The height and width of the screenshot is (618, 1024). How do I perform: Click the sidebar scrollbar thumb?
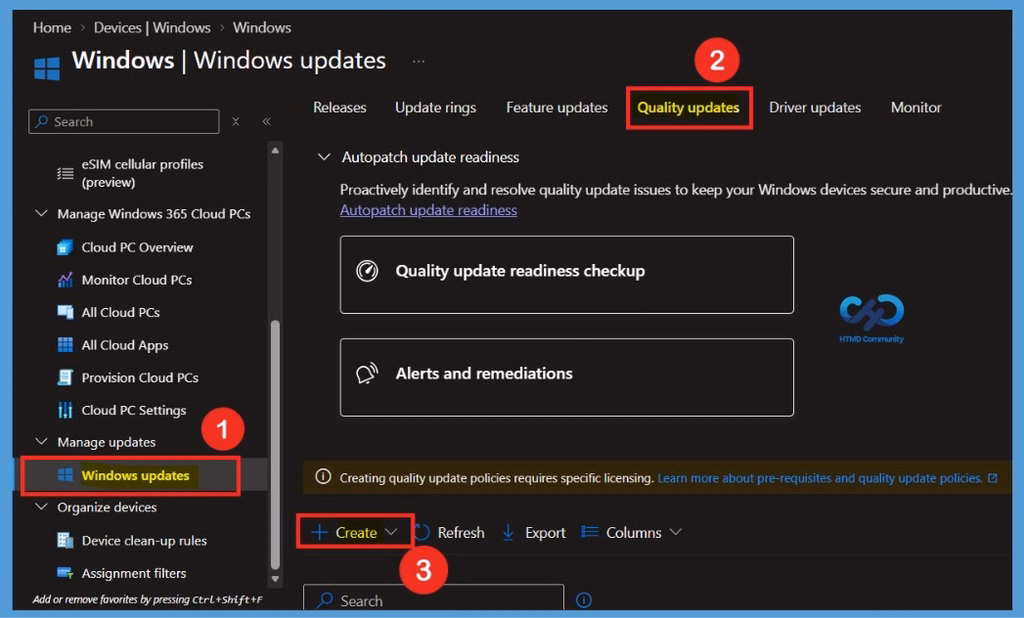[x=275, y=444]
